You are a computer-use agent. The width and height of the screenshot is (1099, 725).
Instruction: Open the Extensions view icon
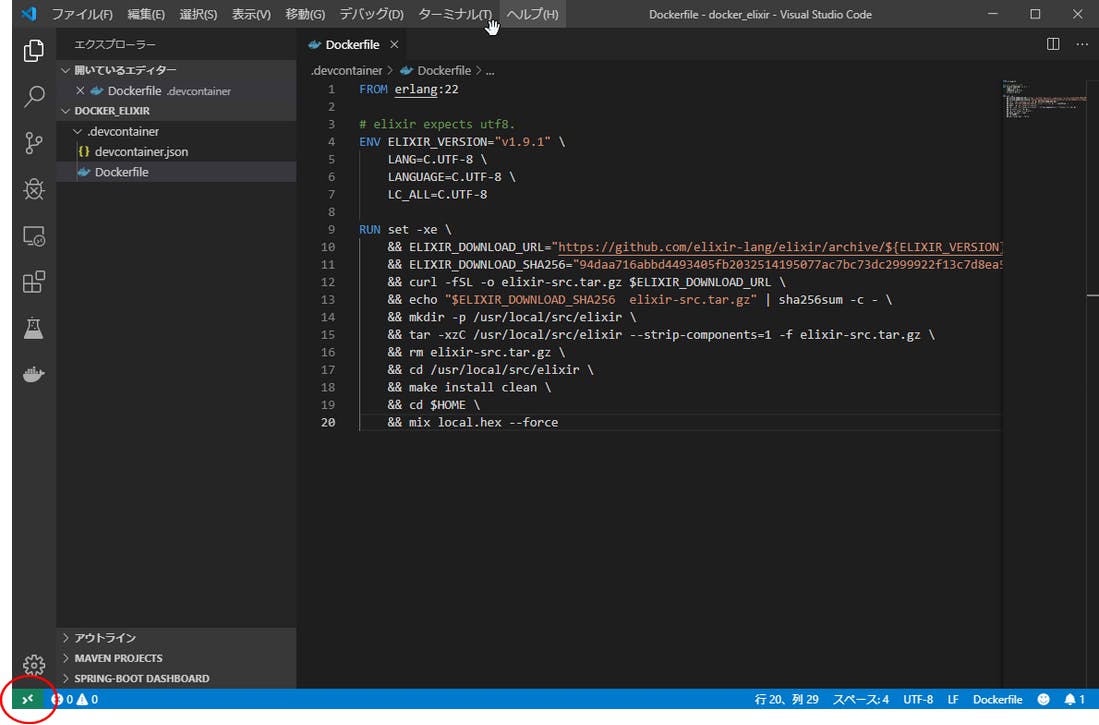pyautogui.click(x=34, y=282)
